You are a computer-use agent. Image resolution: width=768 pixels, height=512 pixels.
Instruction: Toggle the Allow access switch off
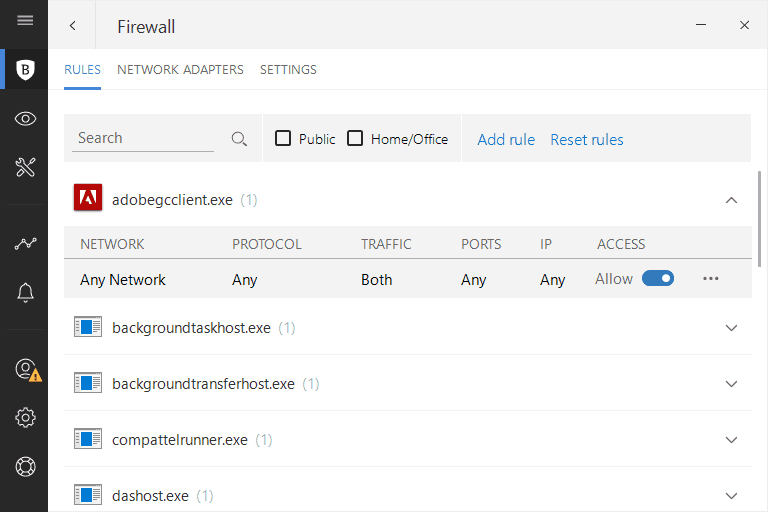(658, 278)
